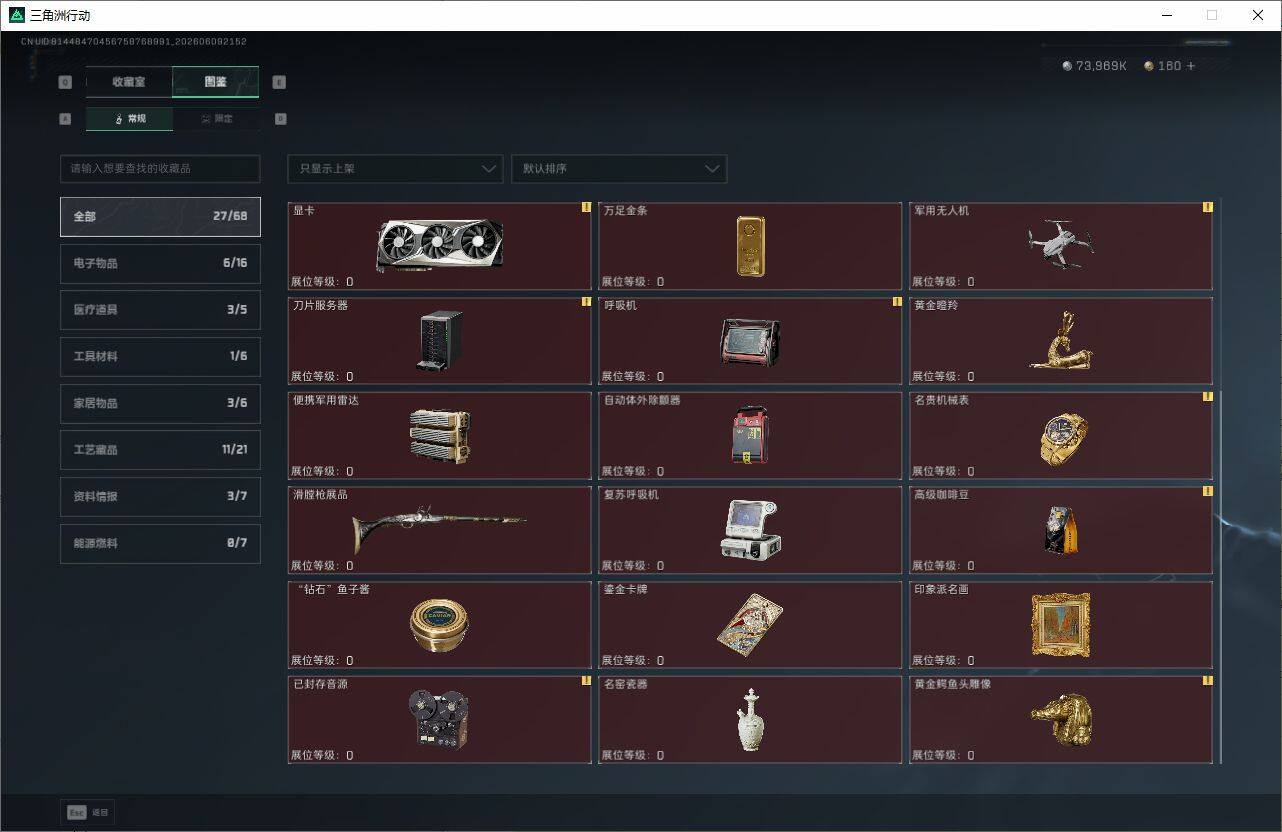
Task: Click the yellow alert badge on 显卡
Action: [x=586, y=208]
